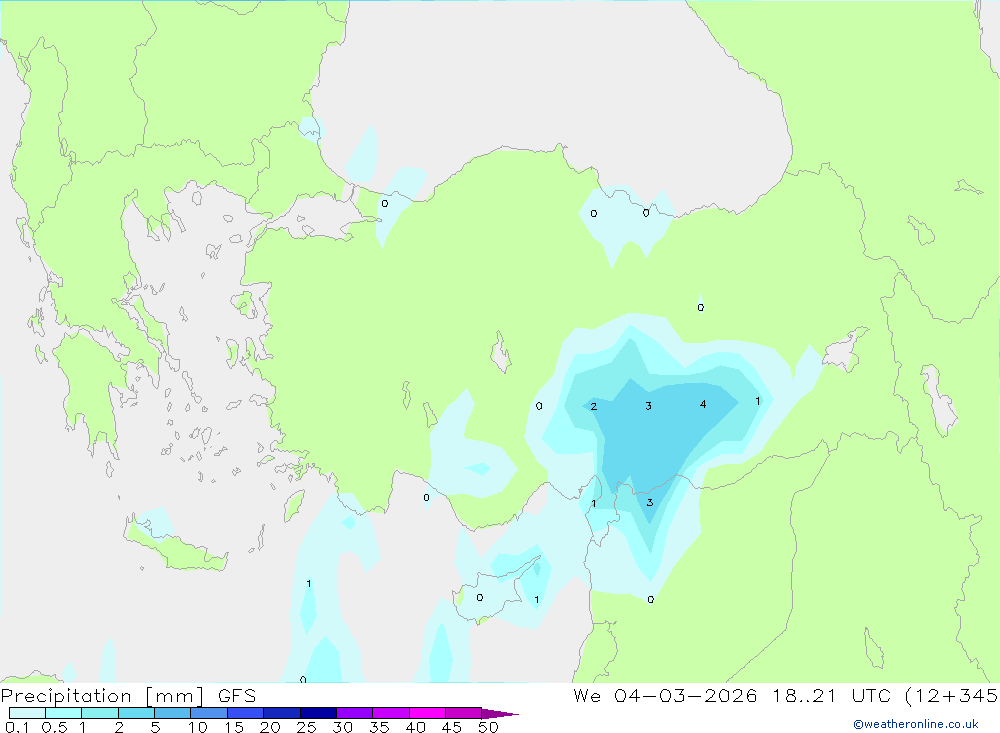Viewport: 1000px width, 733px height.
Task: Click the legend scale label '25'
Action: point(307,727)
